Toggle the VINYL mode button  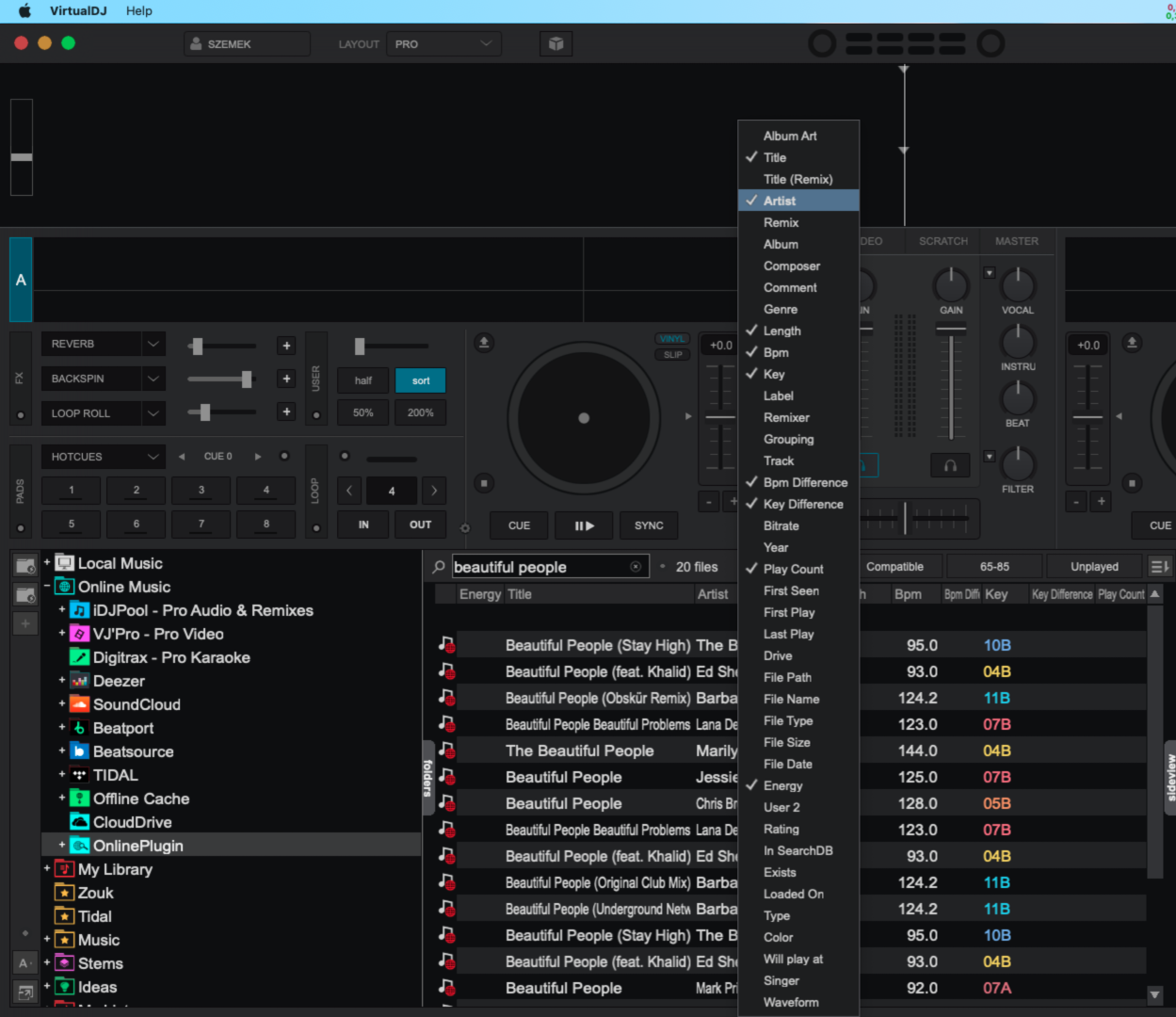click(x=672, y=339)
